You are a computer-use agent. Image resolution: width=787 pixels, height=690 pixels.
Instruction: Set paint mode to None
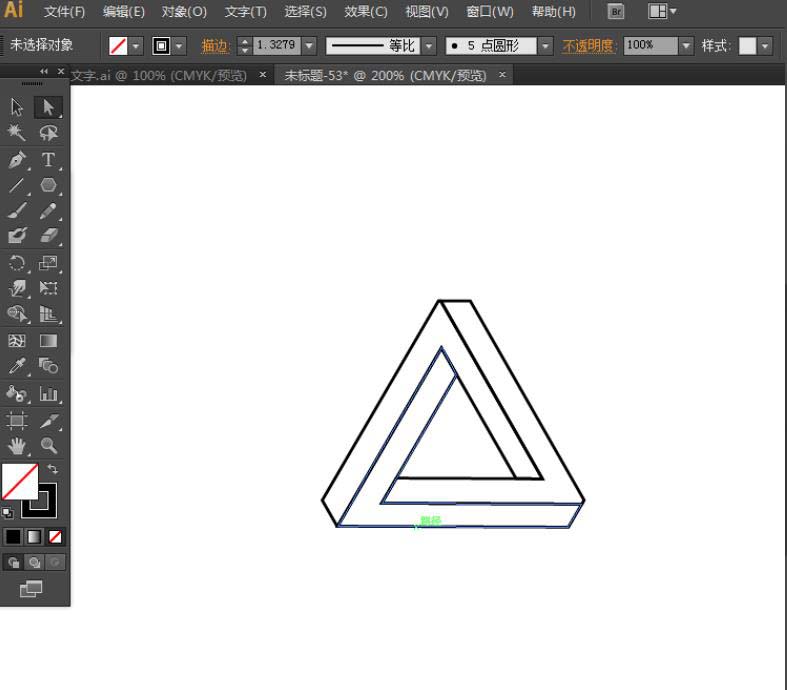55,536
